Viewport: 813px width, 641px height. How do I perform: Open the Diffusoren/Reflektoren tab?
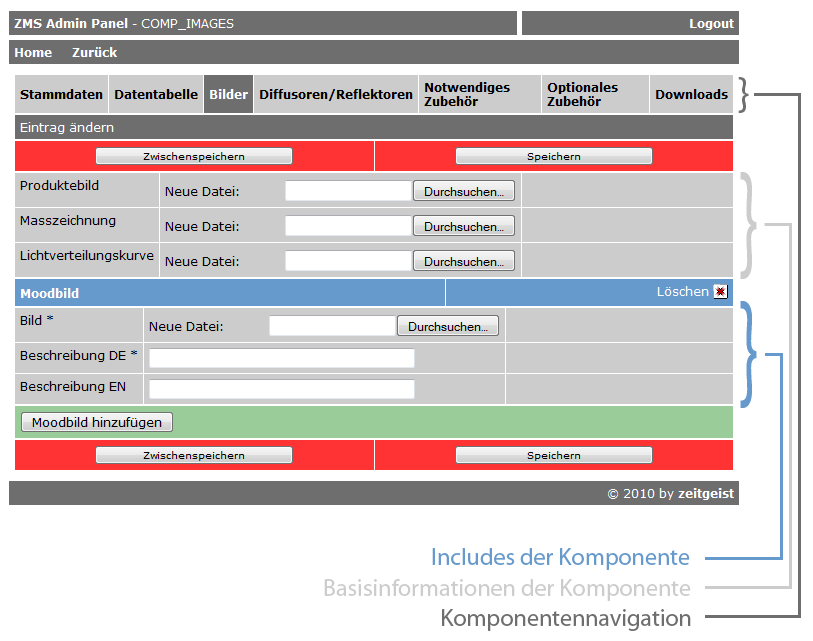pos(334,94)
